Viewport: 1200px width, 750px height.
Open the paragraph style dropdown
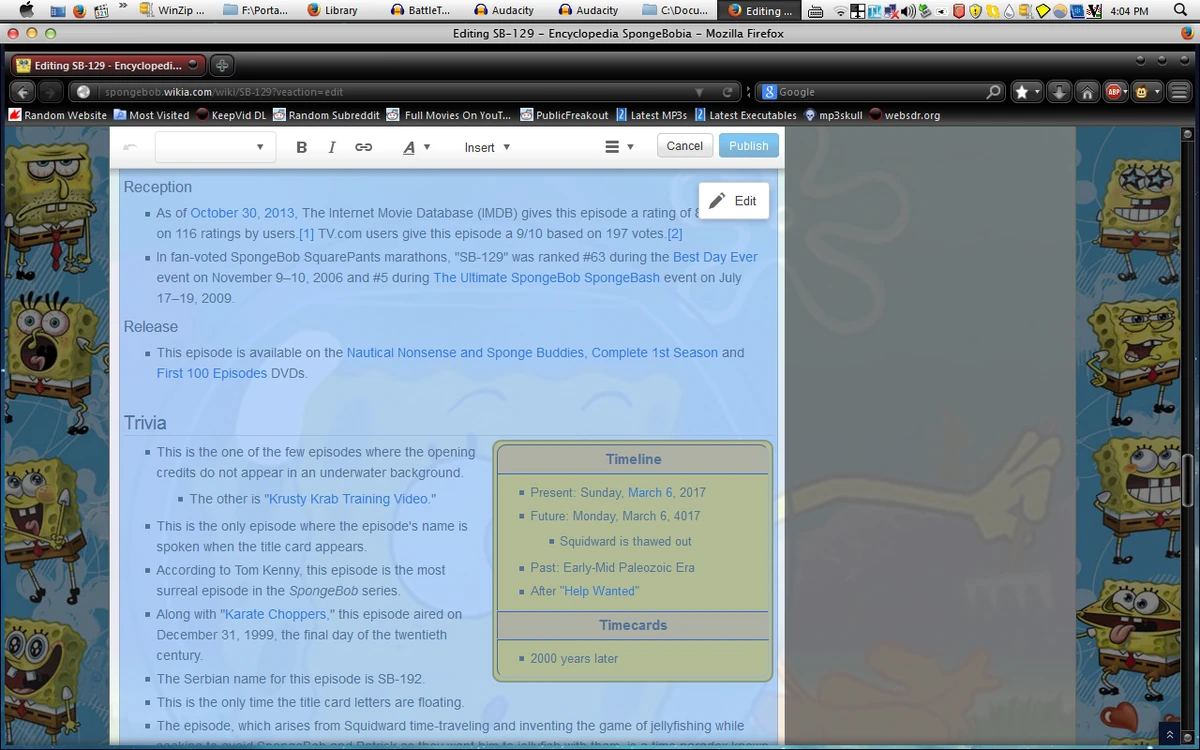(x=214, y=147)
